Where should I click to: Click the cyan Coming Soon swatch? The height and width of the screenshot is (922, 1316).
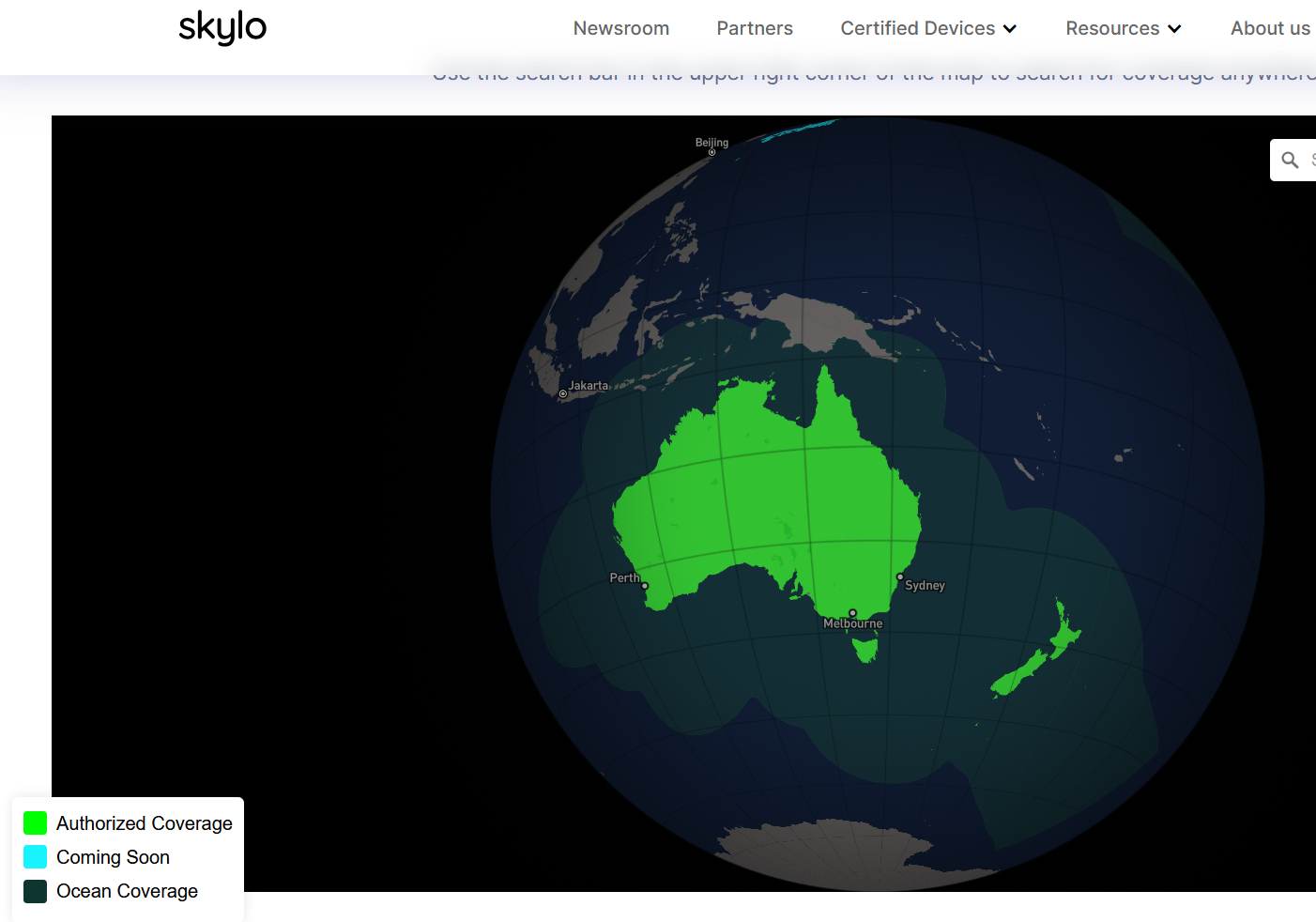point(36,857)
